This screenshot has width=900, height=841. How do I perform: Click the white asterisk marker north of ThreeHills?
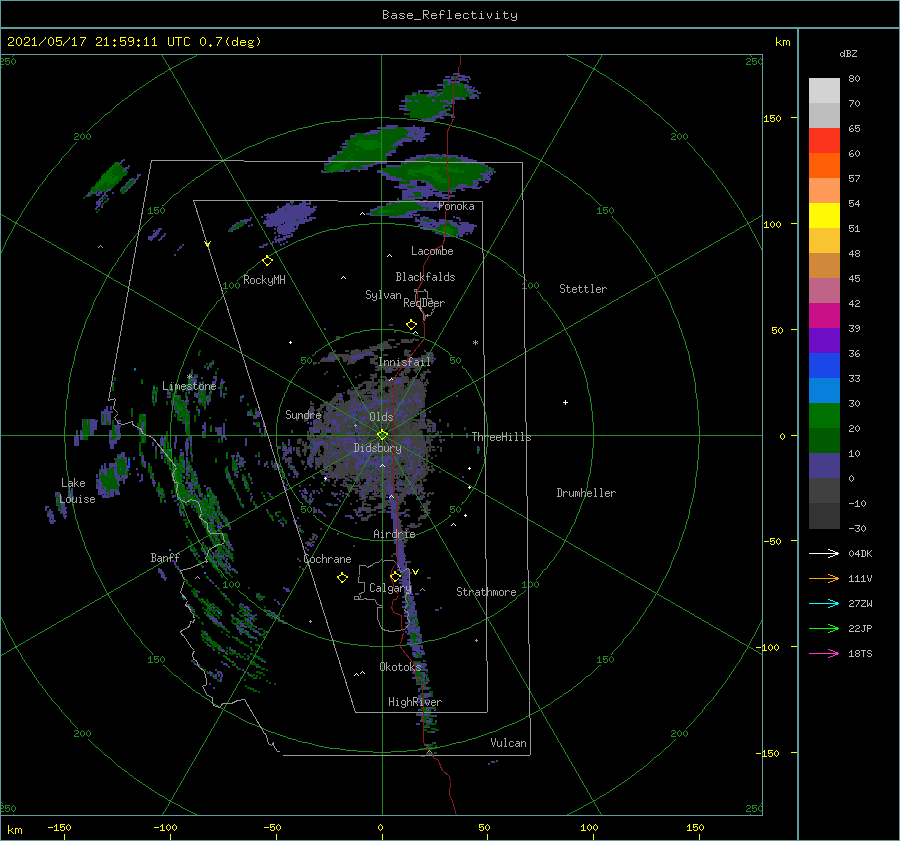pyautogui.click(x=475, y=343)
